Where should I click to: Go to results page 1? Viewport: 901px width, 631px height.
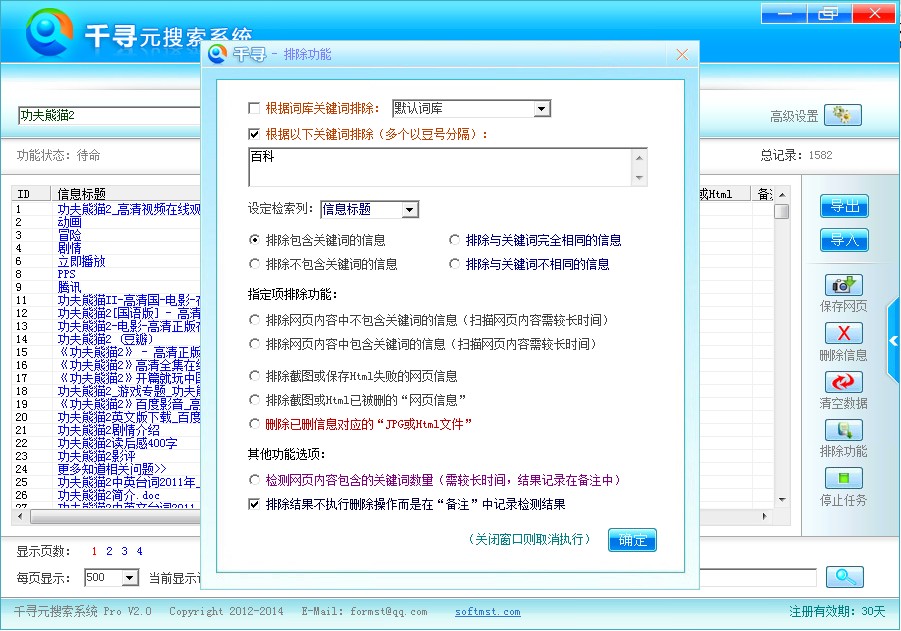(x=94, y=551)
